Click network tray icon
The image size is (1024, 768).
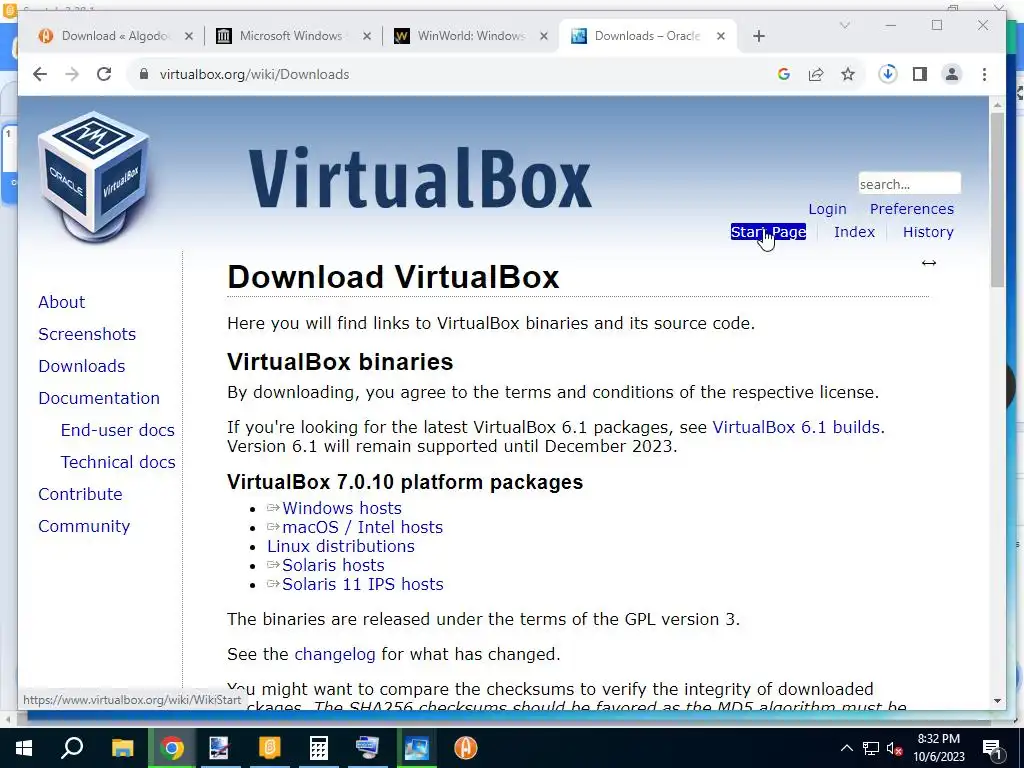[x=871, y=748]
